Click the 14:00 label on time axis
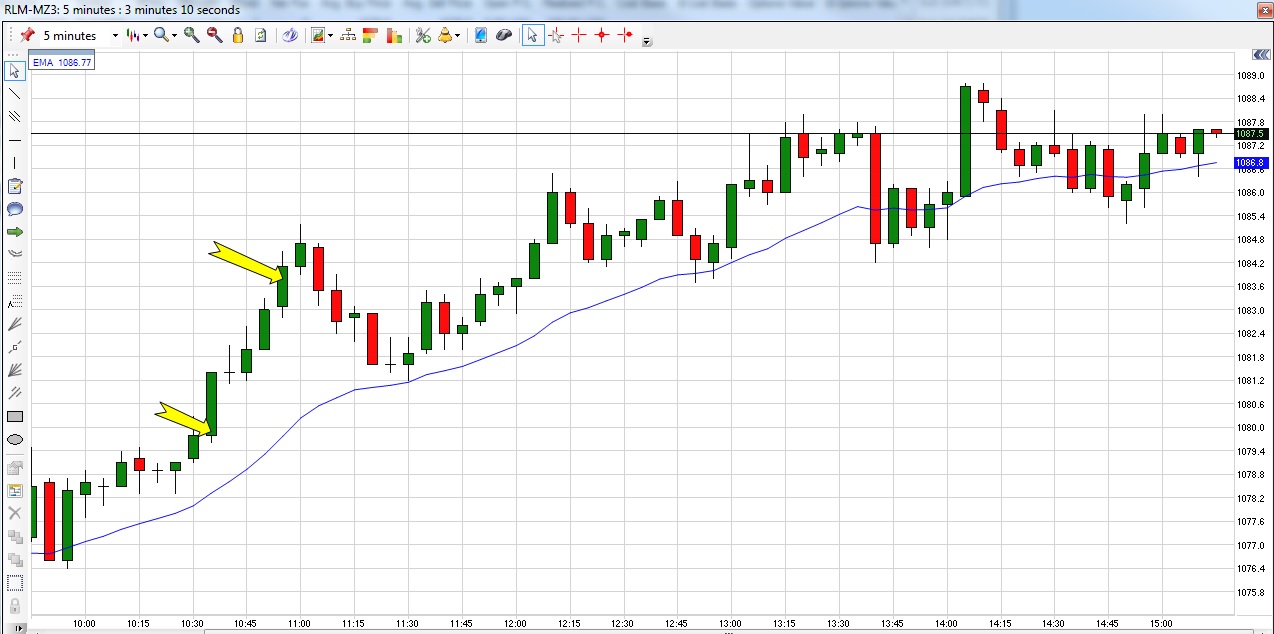 pyautogui.click(x=945, y=624)
